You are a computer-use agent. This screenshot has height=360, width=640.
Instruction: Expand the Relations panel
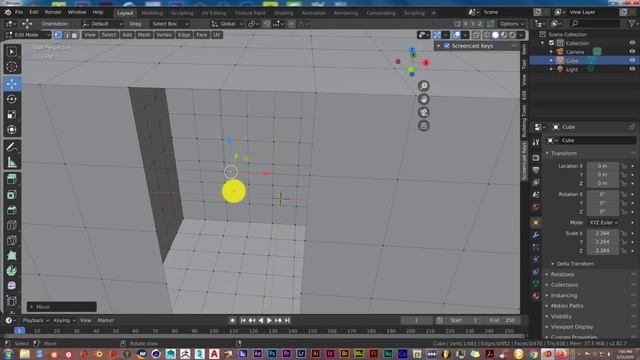[x=562, y=274]
